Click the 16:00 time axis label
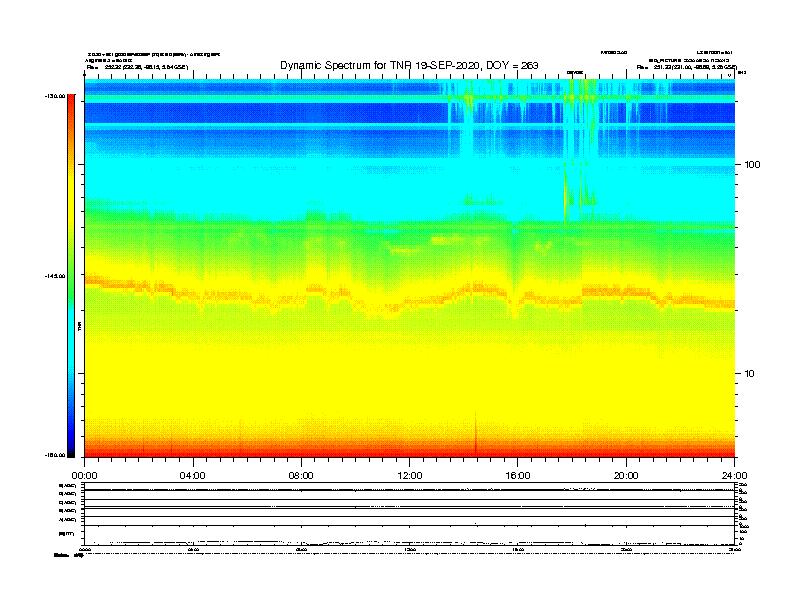Viewport: 792px width, 612px height. [518, 476]
